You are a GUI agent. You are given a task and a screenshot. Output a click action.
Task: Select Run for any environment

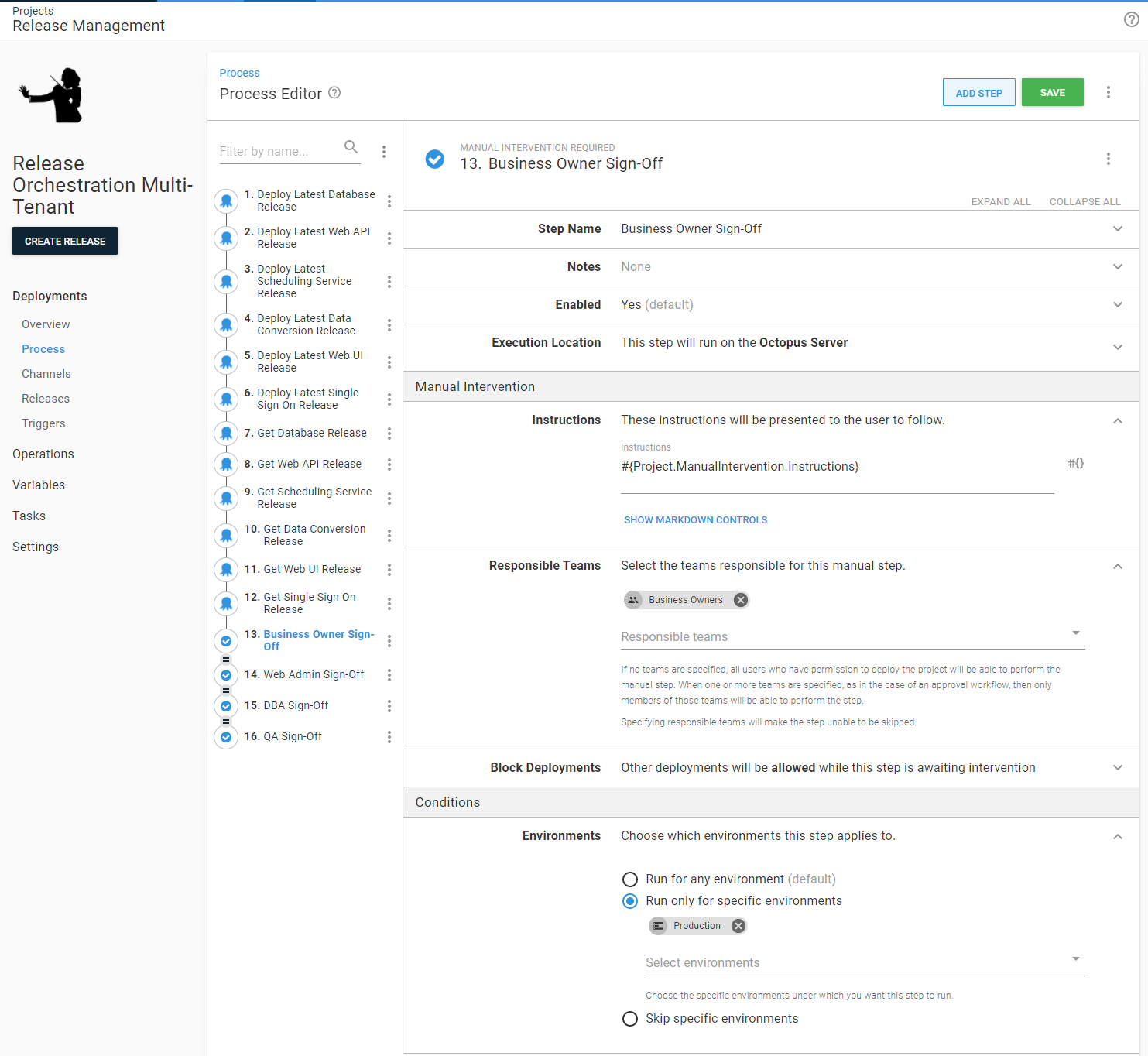coord(629,879)
